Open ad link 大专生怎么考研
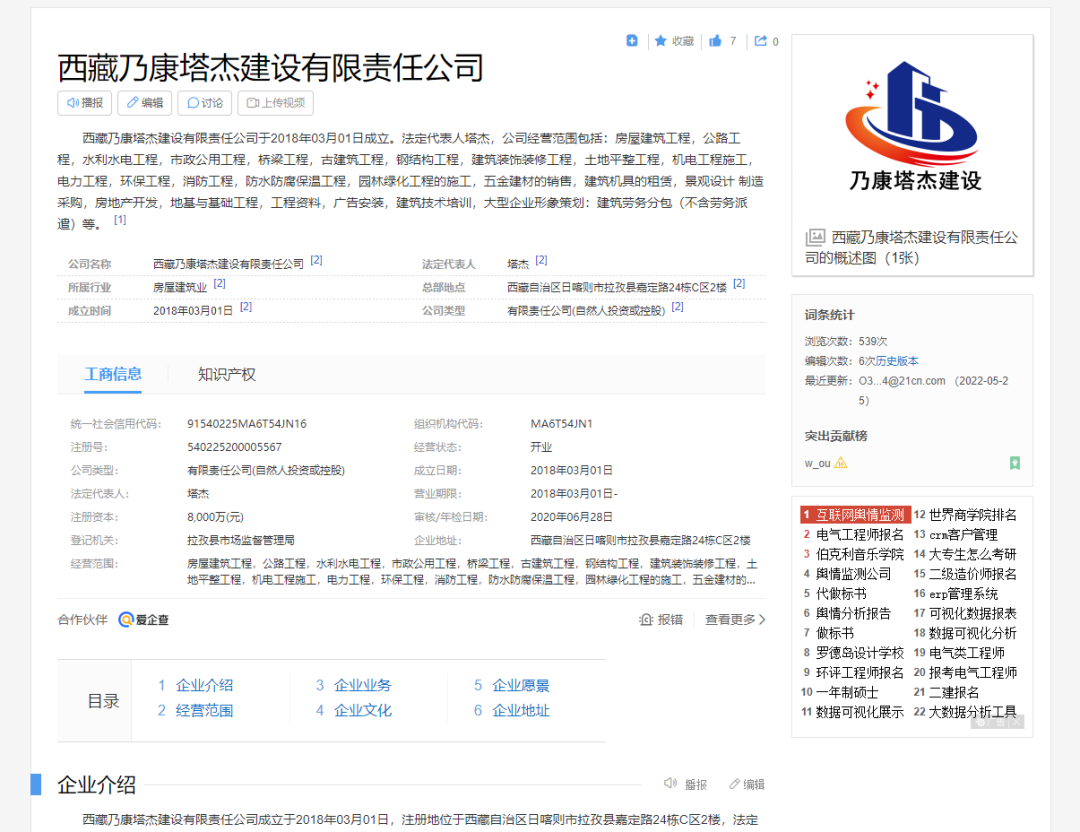The width and height of the screenshot is (1080, 832). [973, 554]
